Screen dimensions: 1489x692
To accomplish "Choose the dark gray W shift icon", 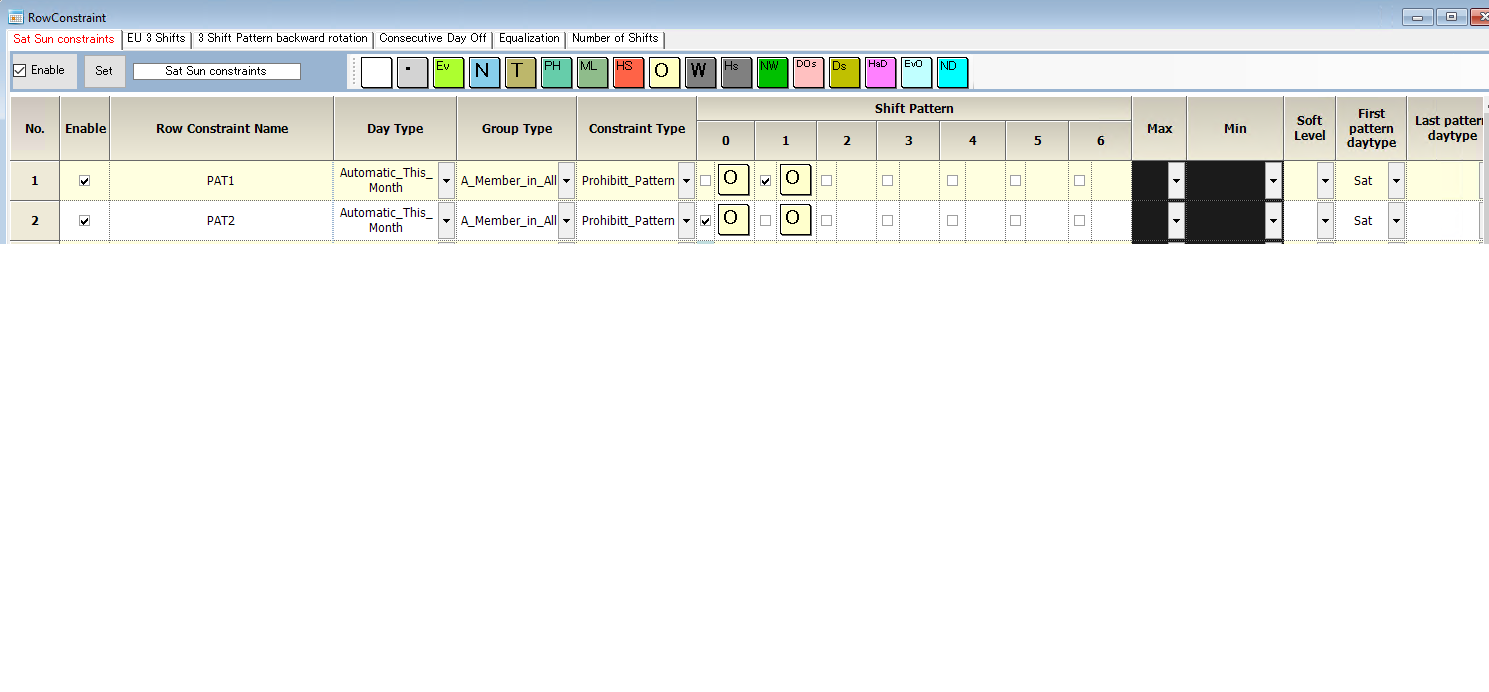I will click(701, 73).
